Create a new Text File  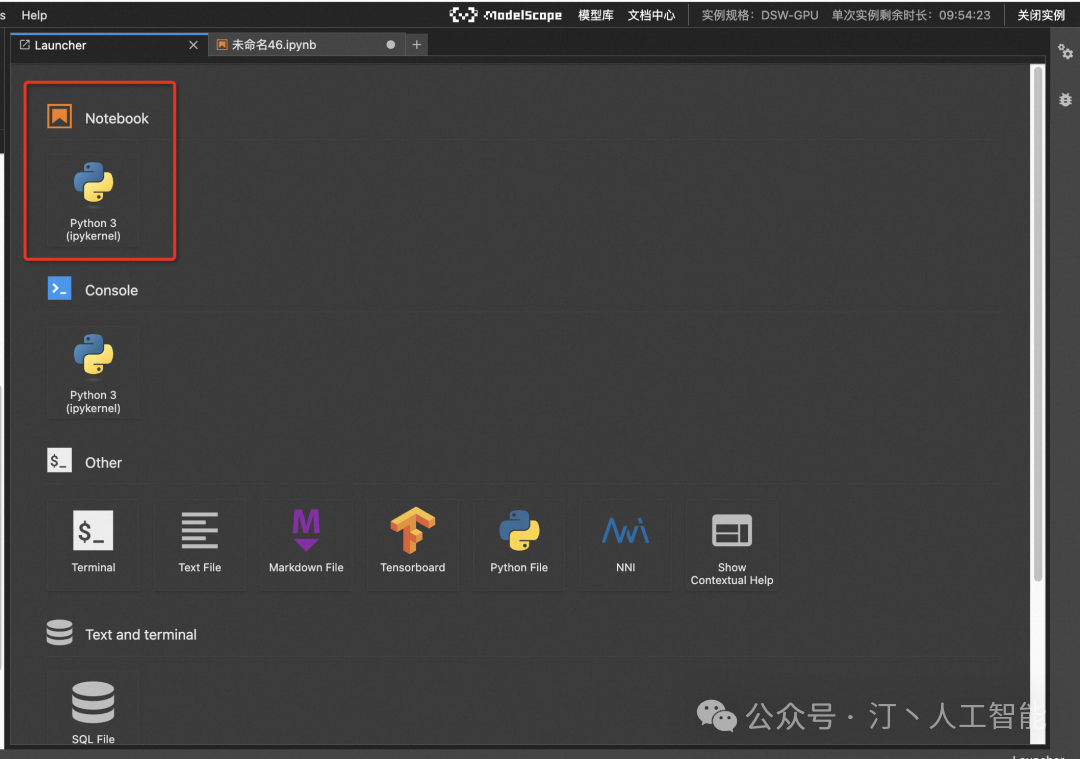pos(200,544)
